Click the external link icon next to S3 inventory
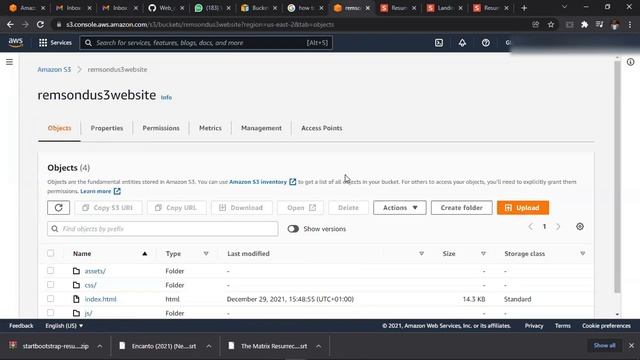Viewport: 640px width, 360px height. coord(293,182)
